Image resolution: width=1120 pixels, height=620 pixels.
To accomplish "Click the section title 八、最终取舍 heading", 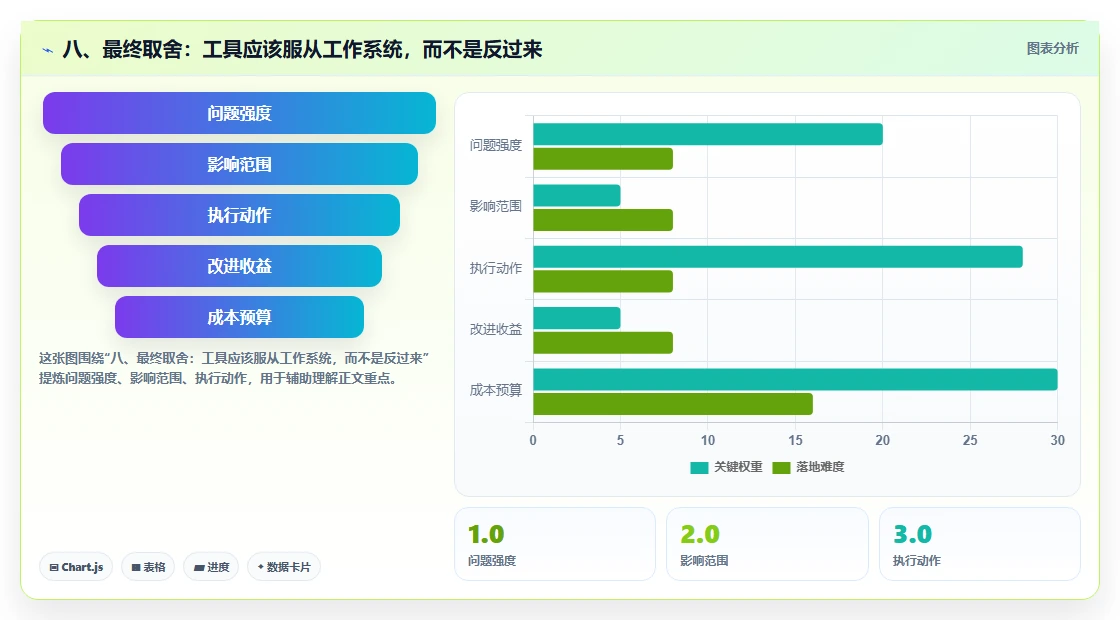I will click(x=302, y=50).
